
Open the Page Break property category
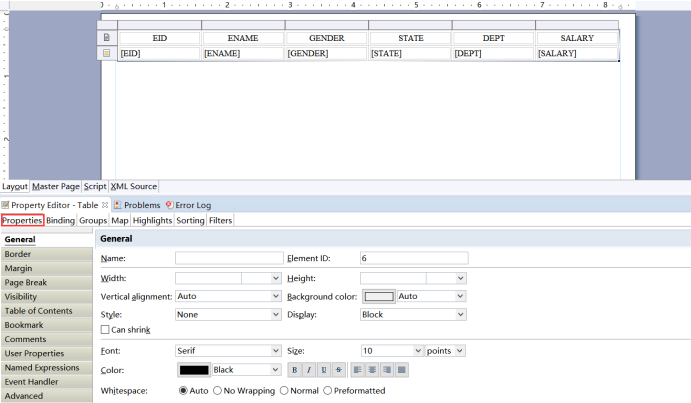point(47,282)
